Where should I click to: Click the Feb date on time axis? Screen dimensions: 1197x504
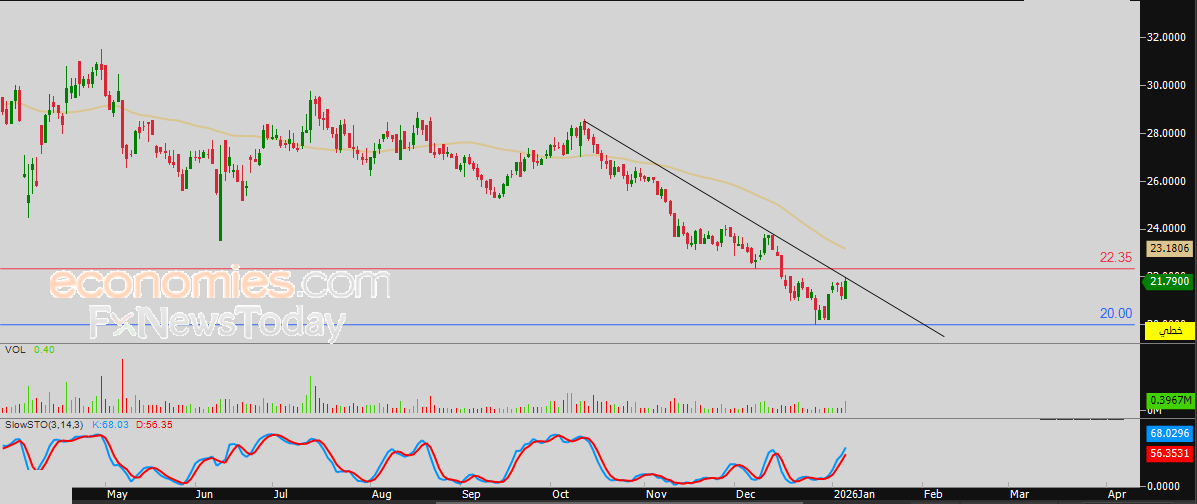[932, 495]
